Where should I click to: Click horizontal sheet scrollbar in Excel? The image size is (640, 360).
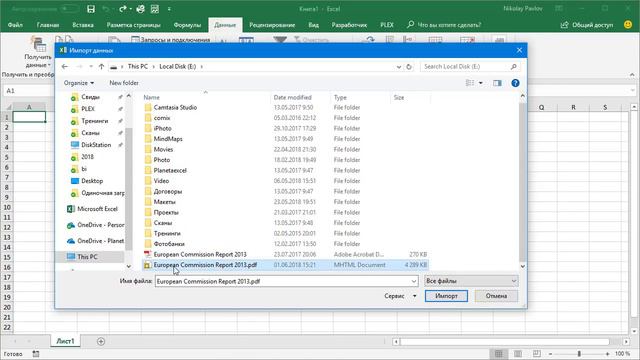(x=504, y=342)
